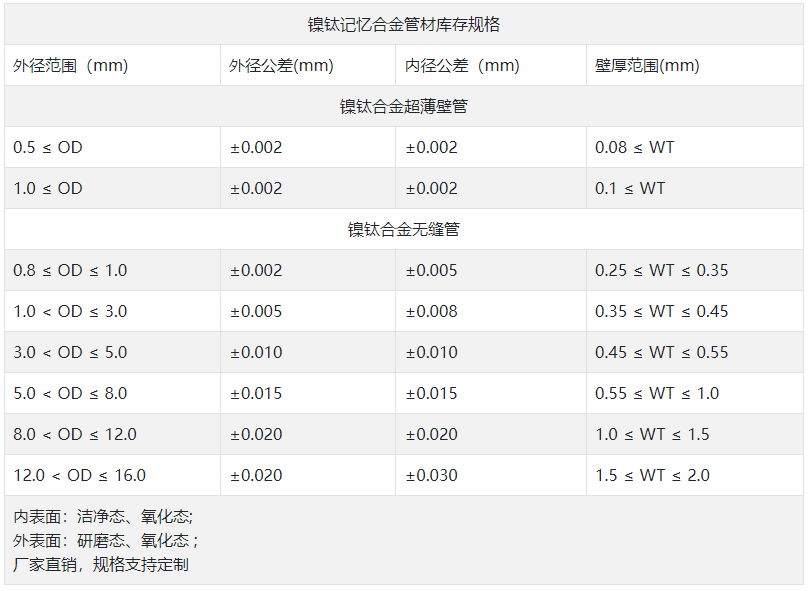This screenshot has height=591, width=809.
Task: Click the 镍钛合金超薄壁管 section row
Action: [404, 106]
